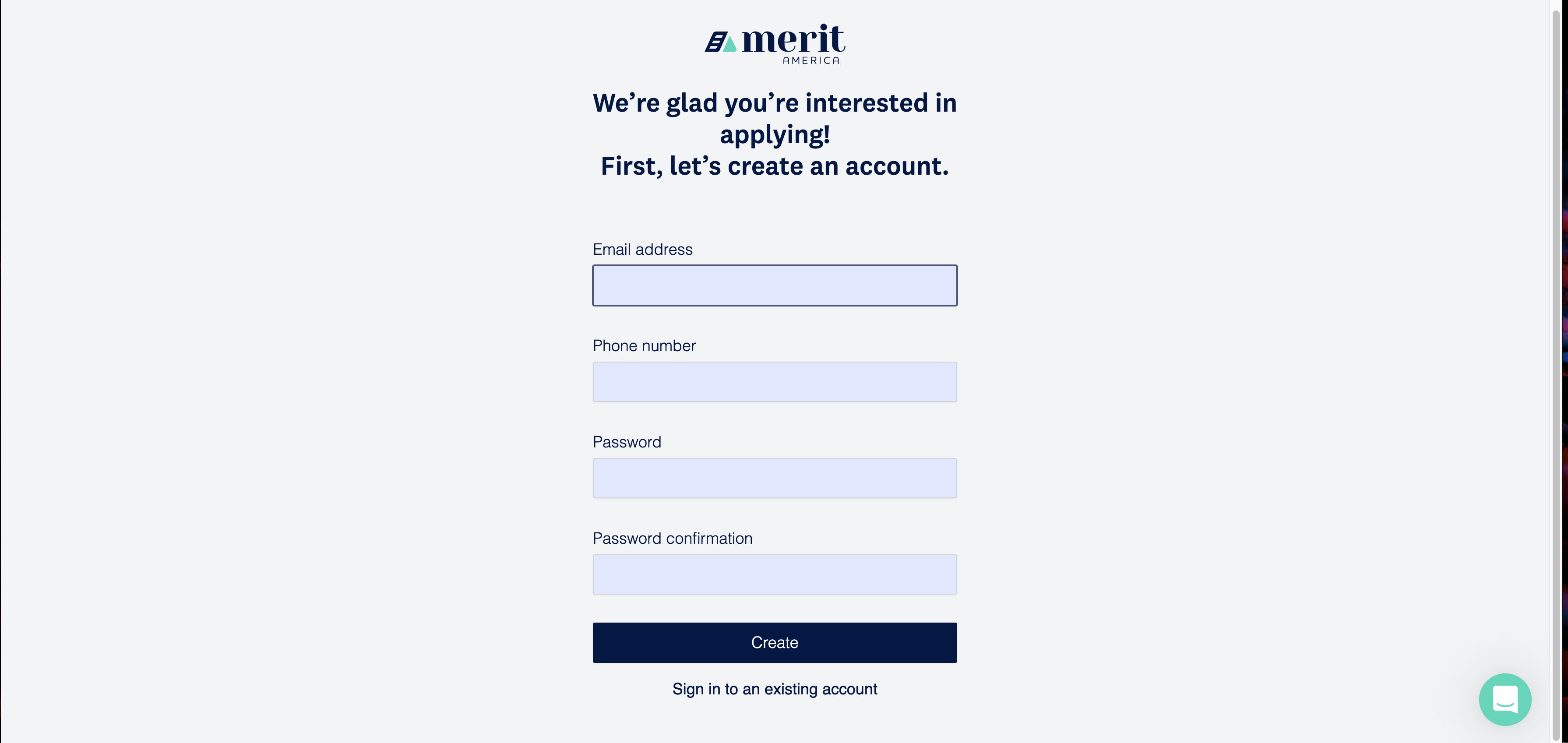Click the smile symbol inside the chat bubble

pos(1505,706)
